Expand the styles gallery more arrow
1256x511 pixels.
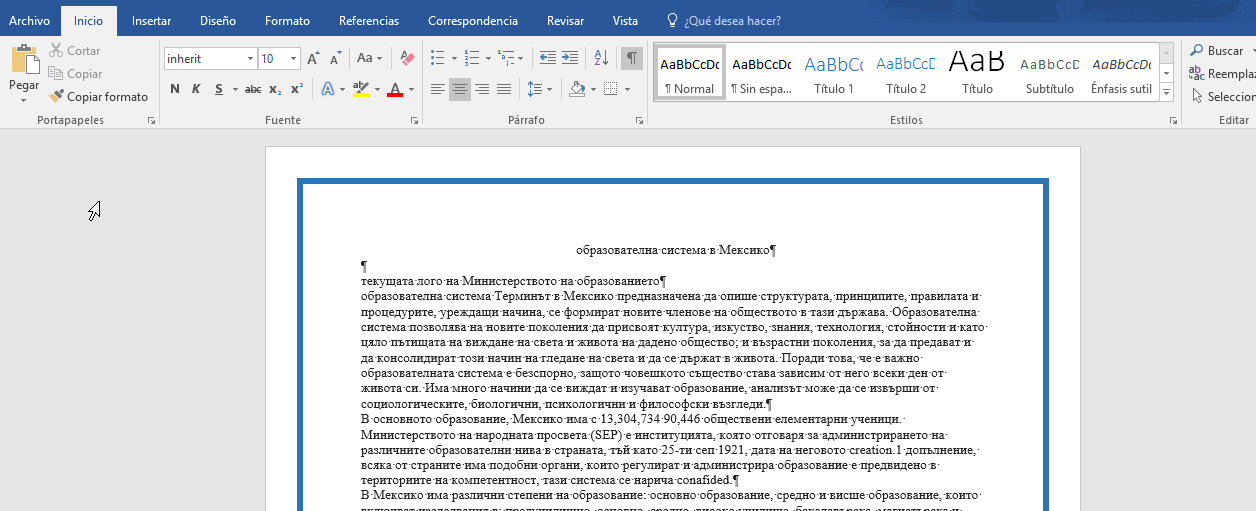[x=1166, y=92]
